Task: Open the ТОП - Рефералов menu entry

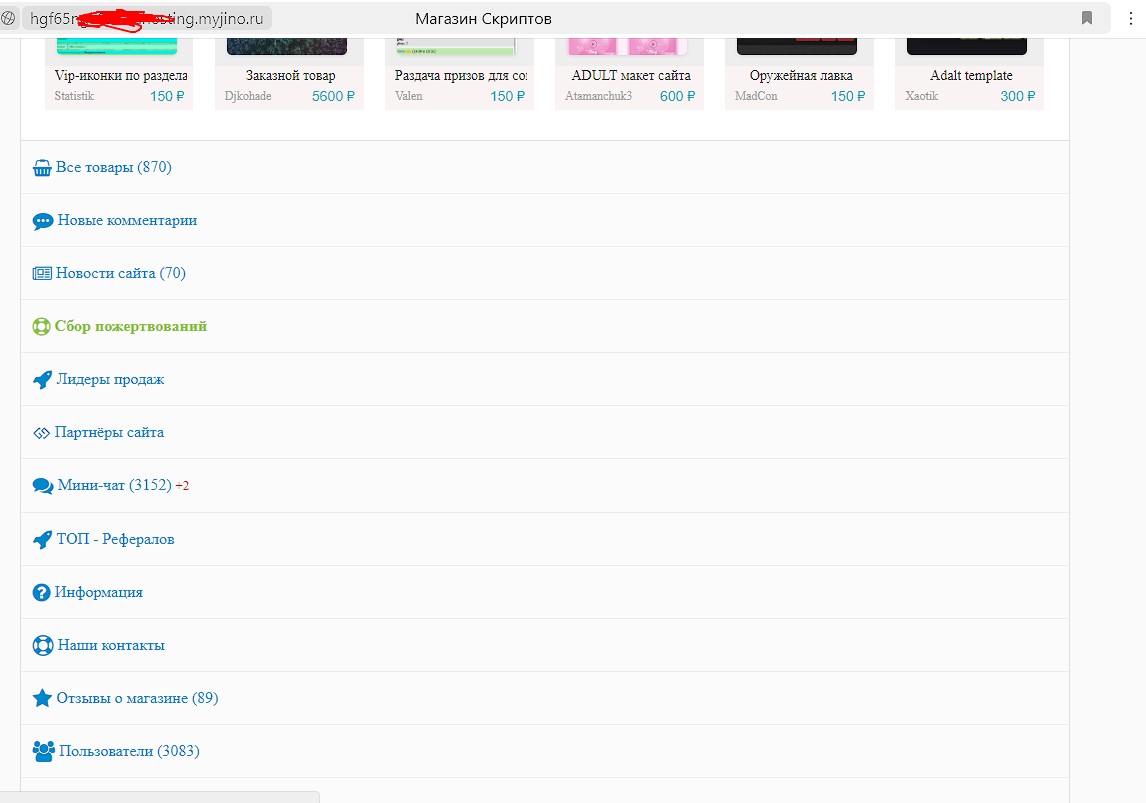Action: [116, 539]
